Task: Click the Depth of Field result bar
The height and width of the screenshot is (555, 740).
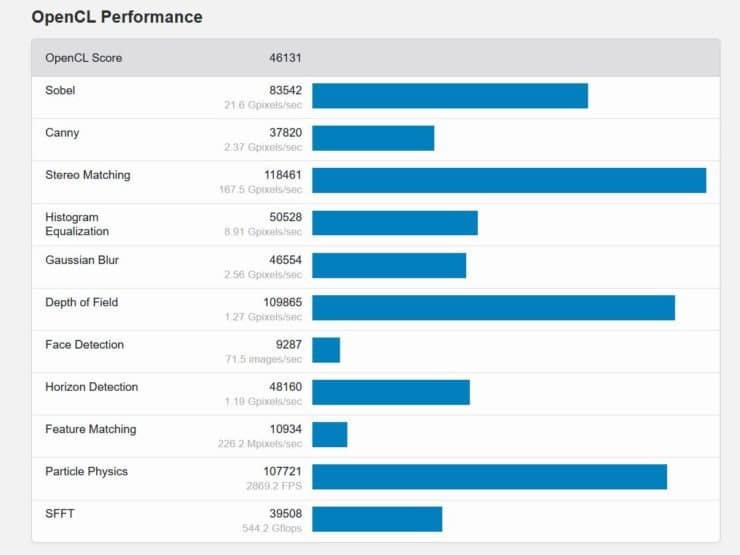Action: pyautogui.click(x=493, y=307)
